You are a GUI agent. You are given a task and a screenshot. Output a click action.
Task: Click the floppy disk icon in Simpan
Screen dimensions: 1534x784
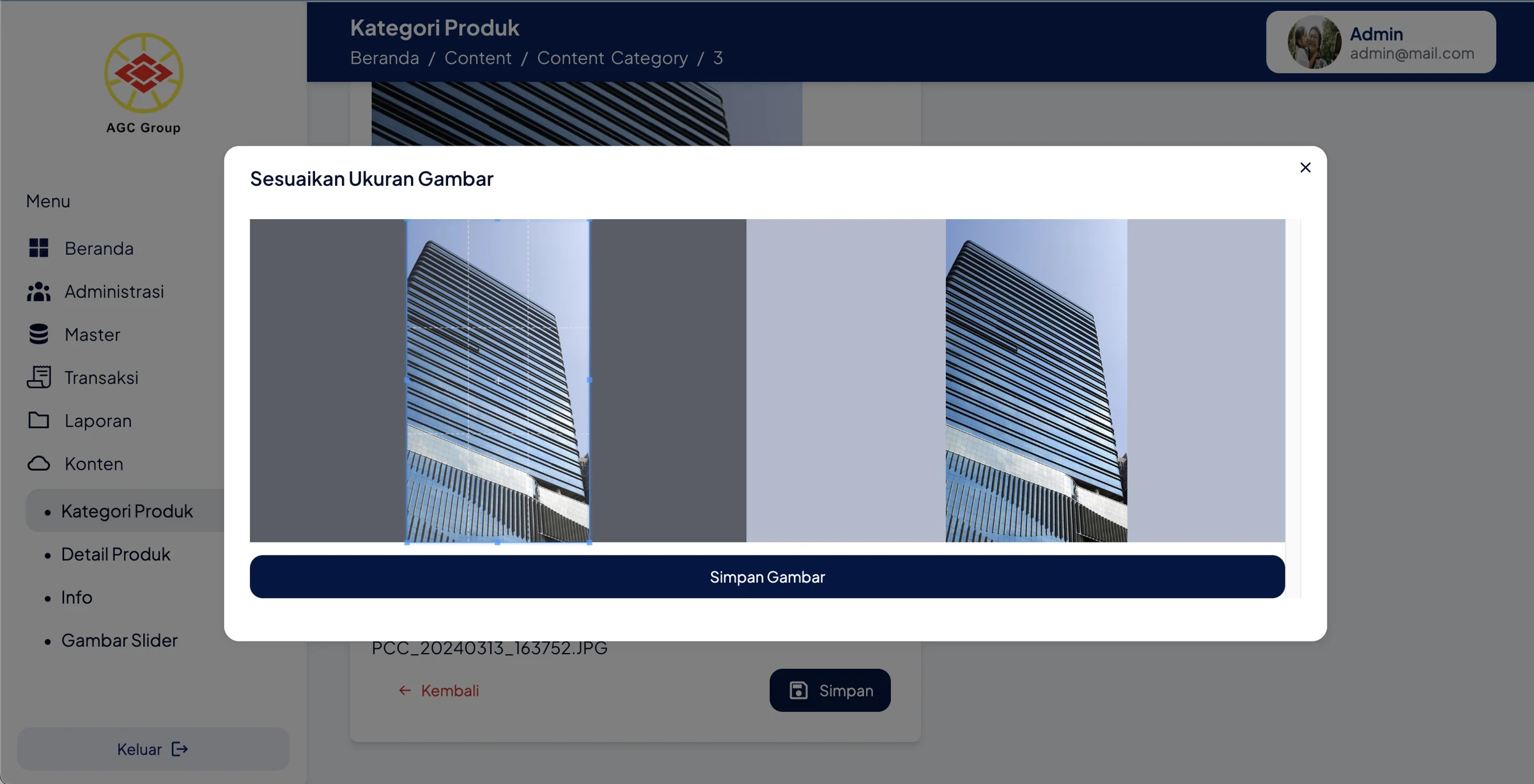(x=798, y=690)
